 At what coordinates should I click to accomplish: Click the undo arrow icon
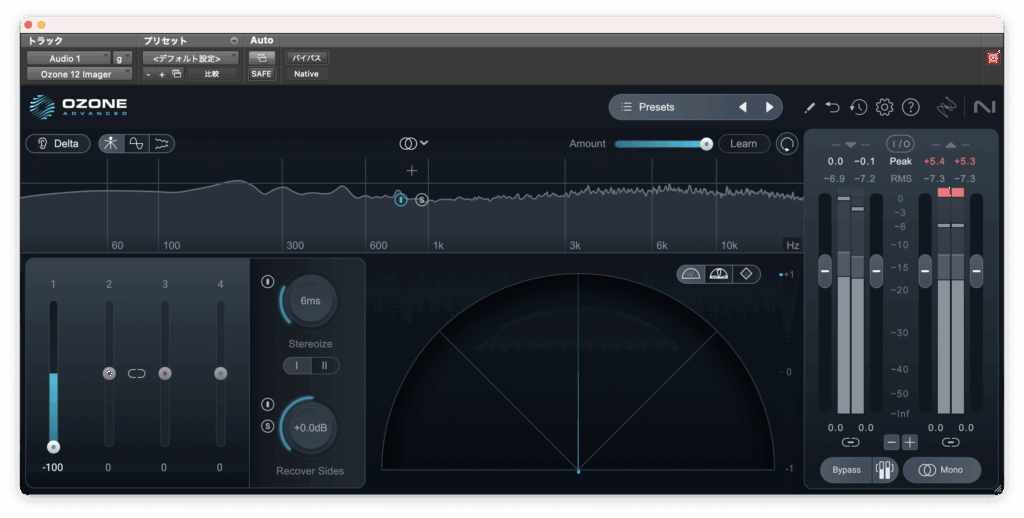(x=833, y=107)
